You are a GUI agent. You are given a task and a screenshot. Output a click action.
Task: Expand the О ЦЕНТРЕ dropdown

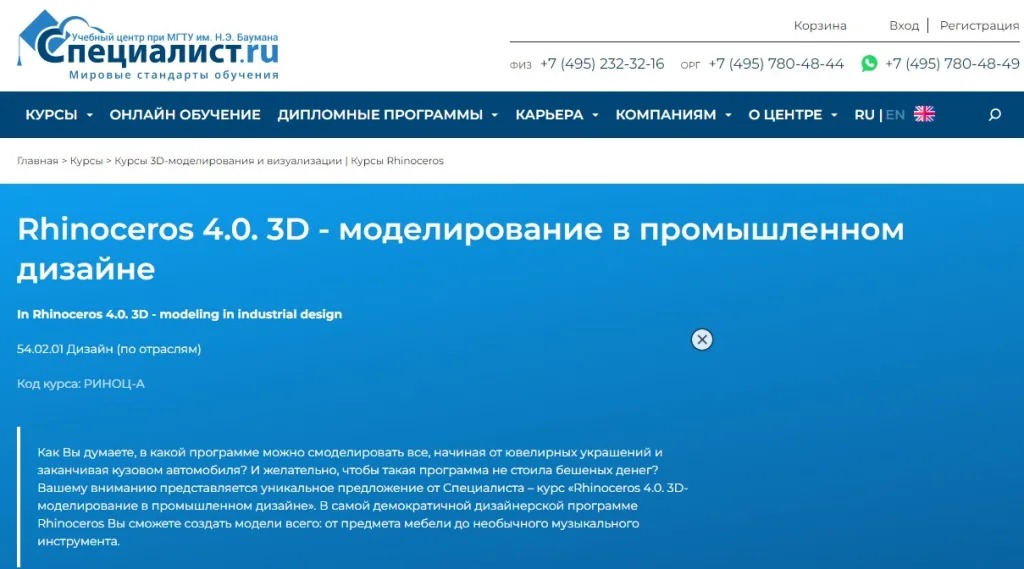point(792,115)
